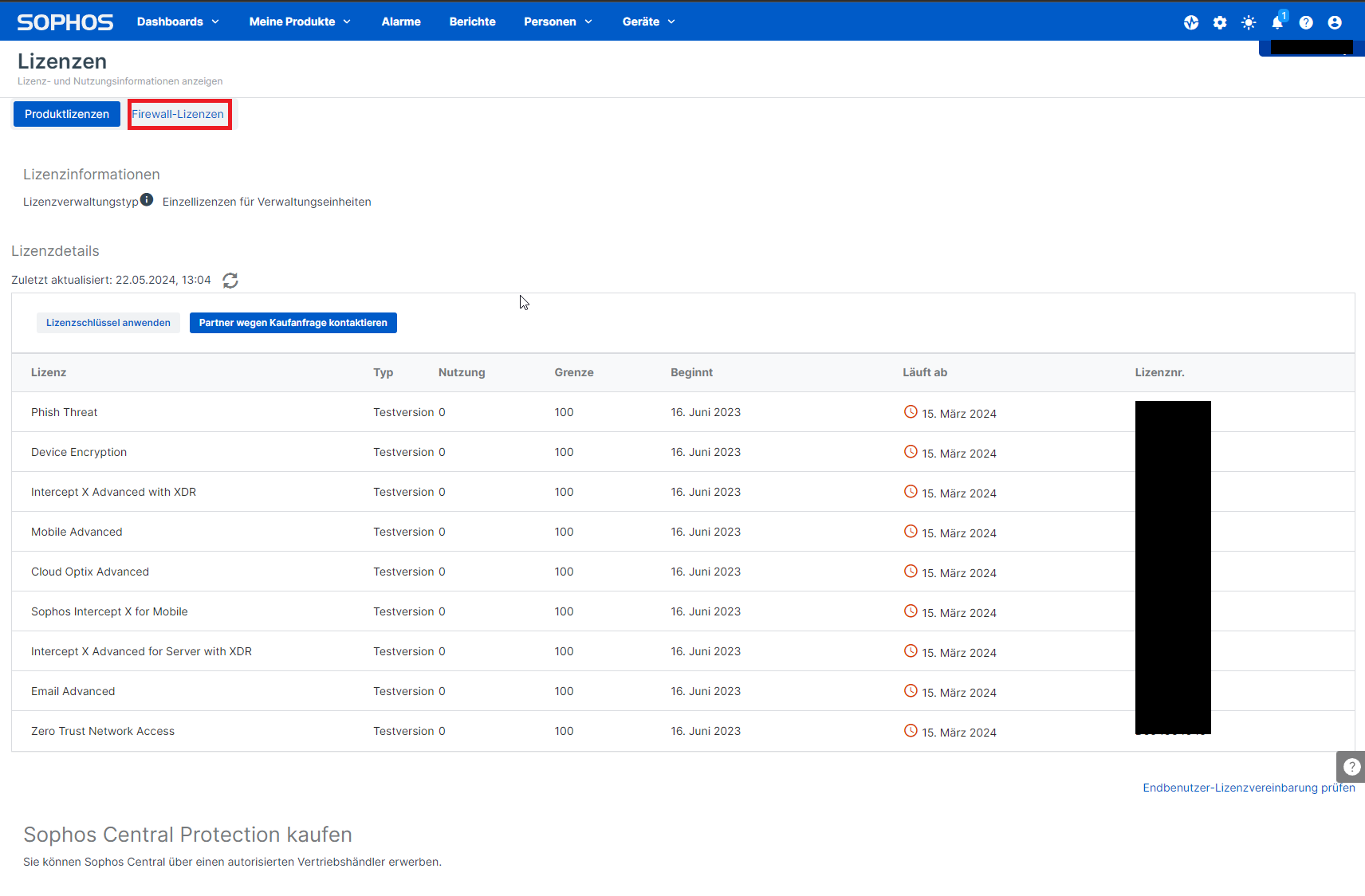Image resolution: width=1365 pixels, height=896 pixels.
Task: Expand the Geräte dropdown menu
Action: click(649, 22)
